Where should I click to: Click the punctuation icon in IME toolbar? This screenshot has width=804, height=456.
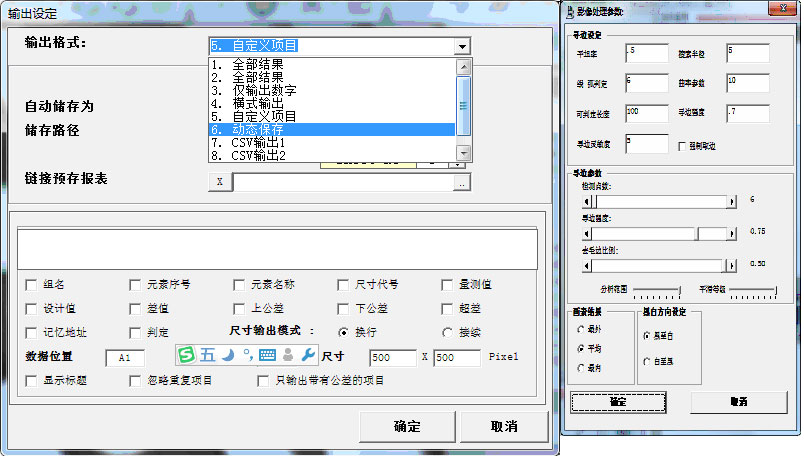tap(247, 356)
